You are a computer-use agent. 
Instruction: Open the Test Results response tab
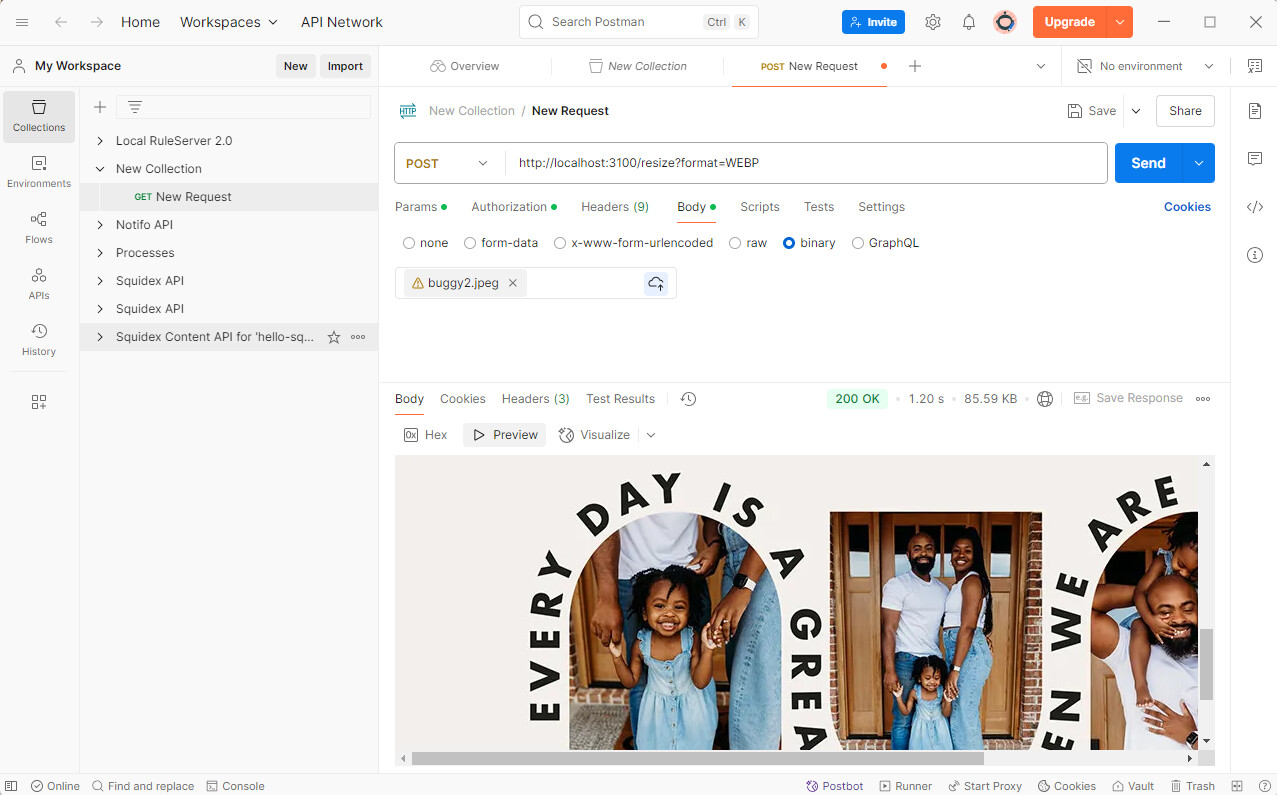coord(620,399)
